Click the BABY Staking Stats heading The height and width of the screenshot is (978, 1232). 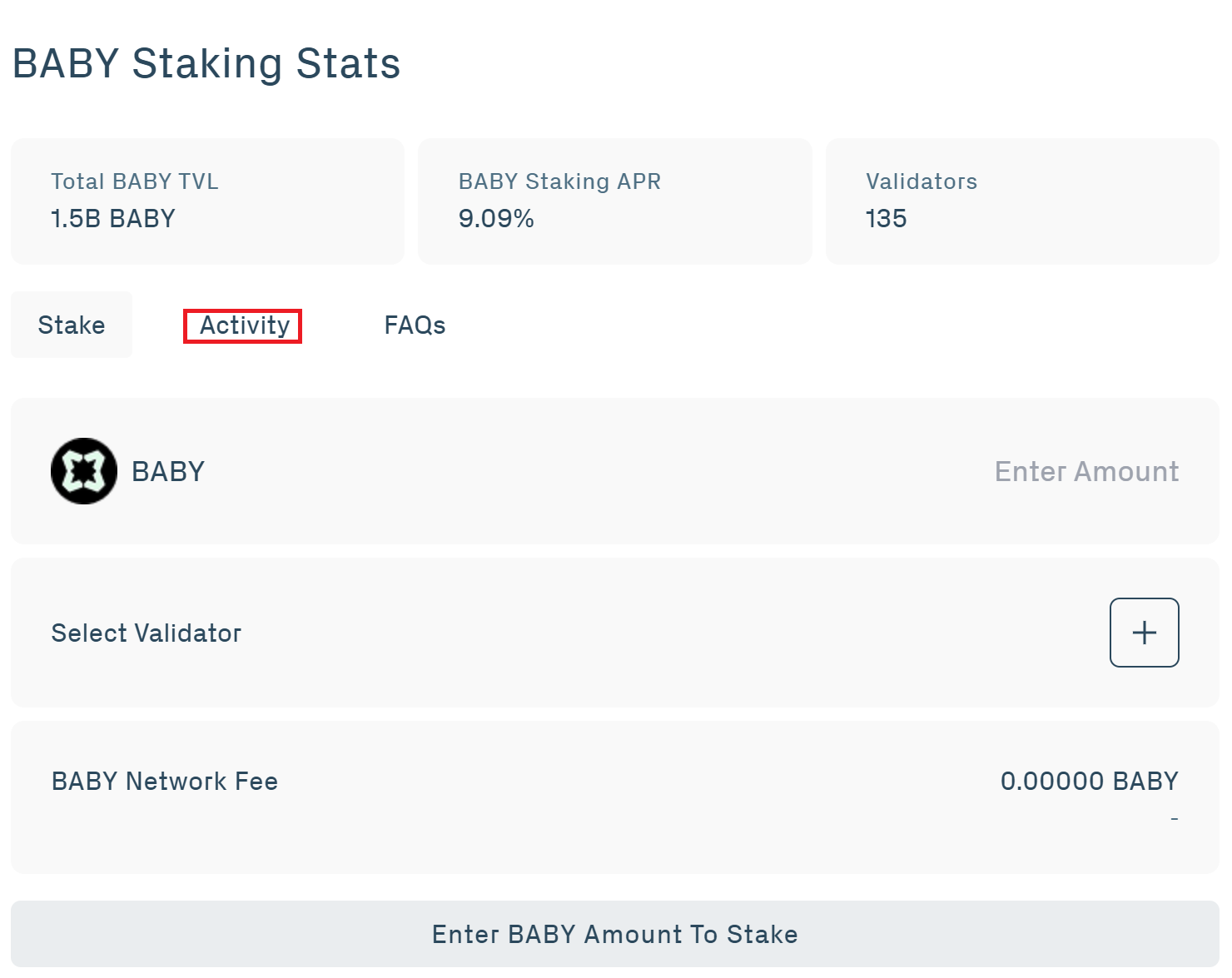[x=205, y=63]
